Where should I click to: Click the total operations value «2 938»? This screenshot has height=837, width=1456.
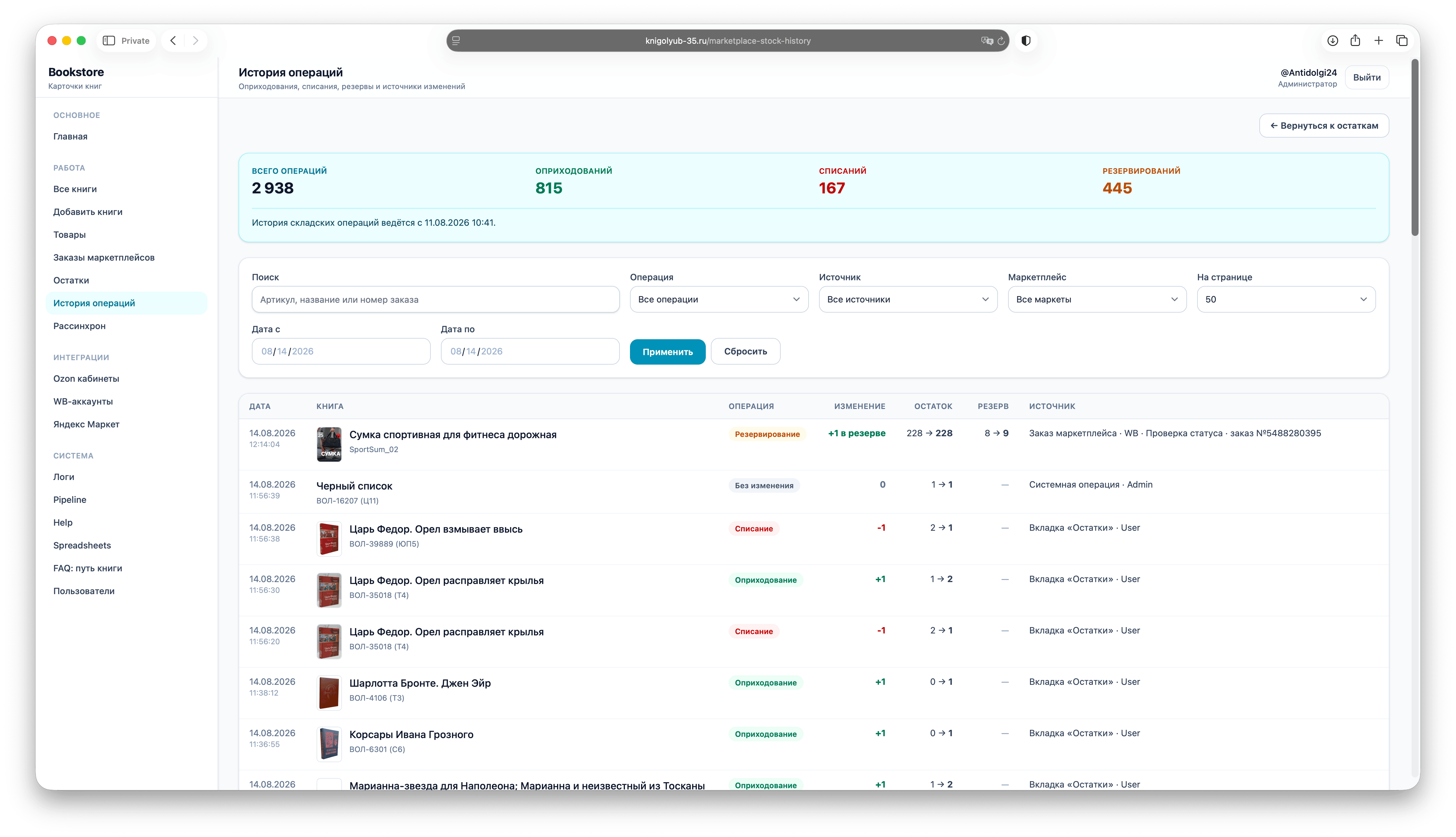coord(272,188)
